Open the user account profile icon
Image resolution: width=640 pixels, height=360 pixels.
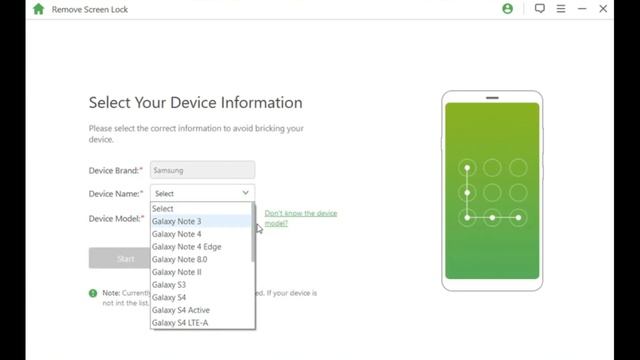[x=507, y=9]
